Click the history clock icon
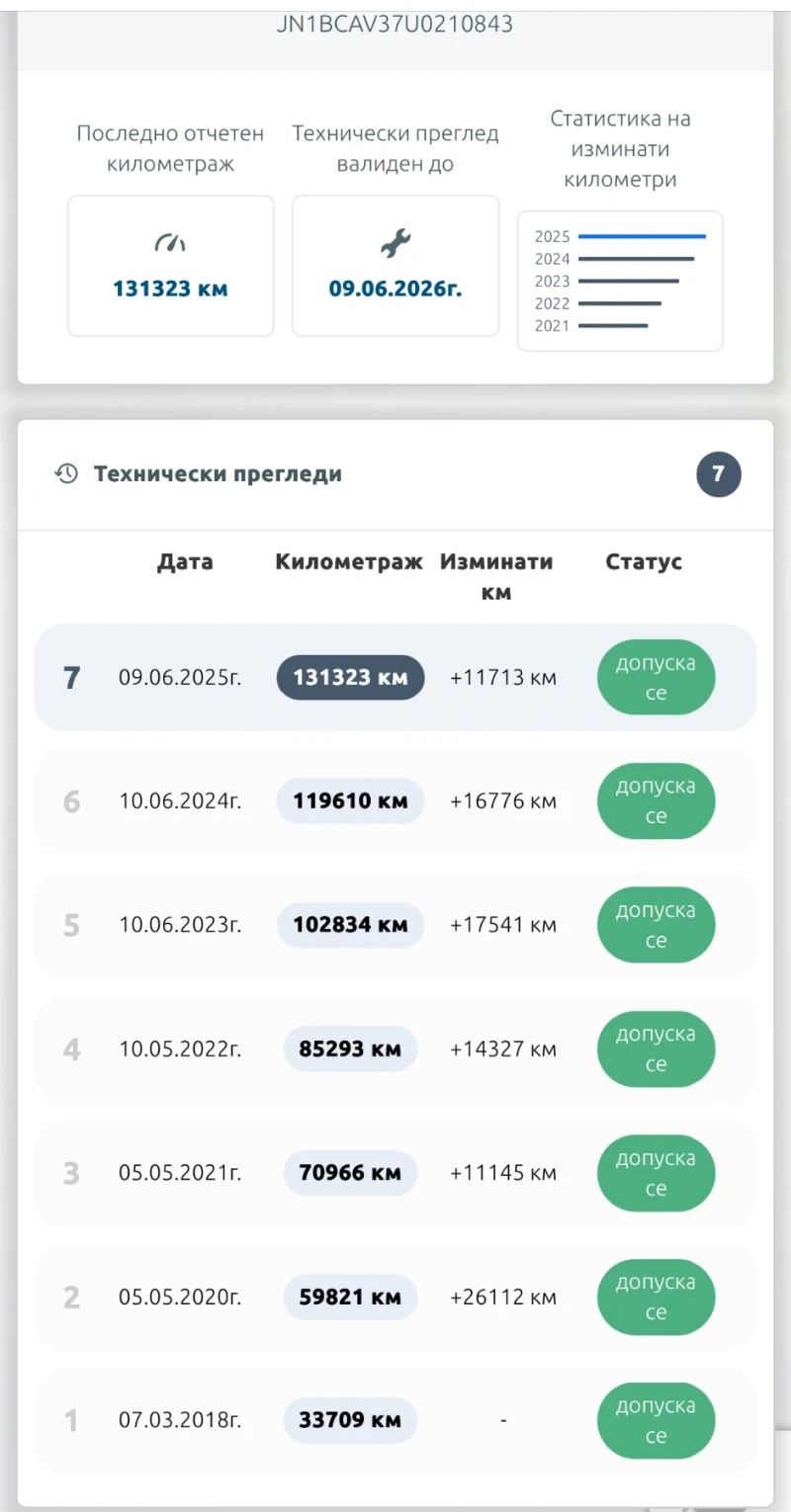The width and height of the screenshot is (791, 1512). 66,474
